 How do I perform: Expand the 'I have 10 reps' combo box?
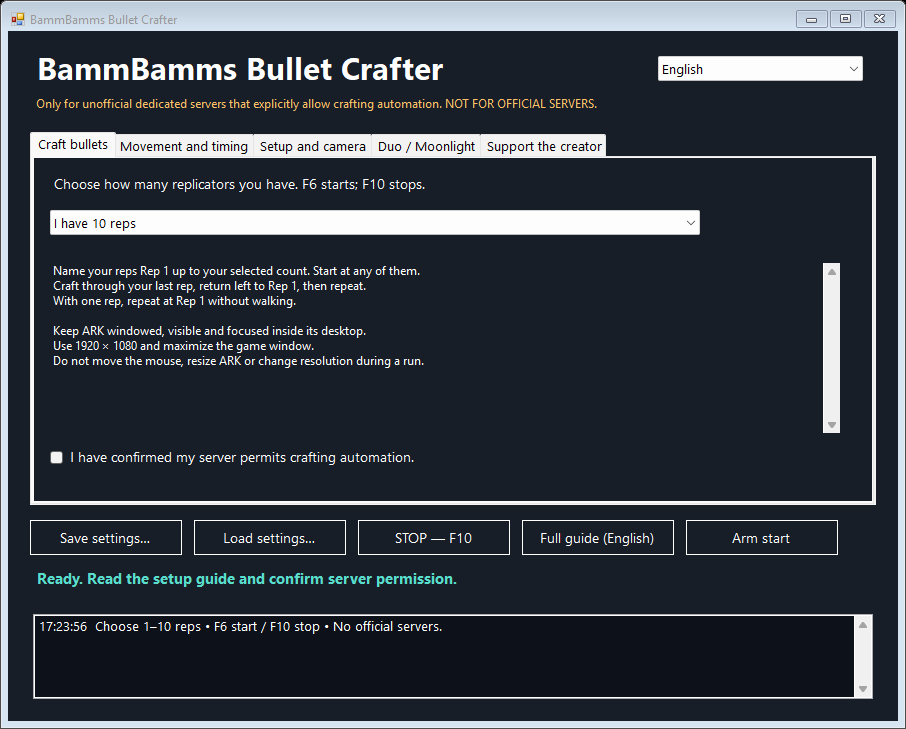pos(374,223)
